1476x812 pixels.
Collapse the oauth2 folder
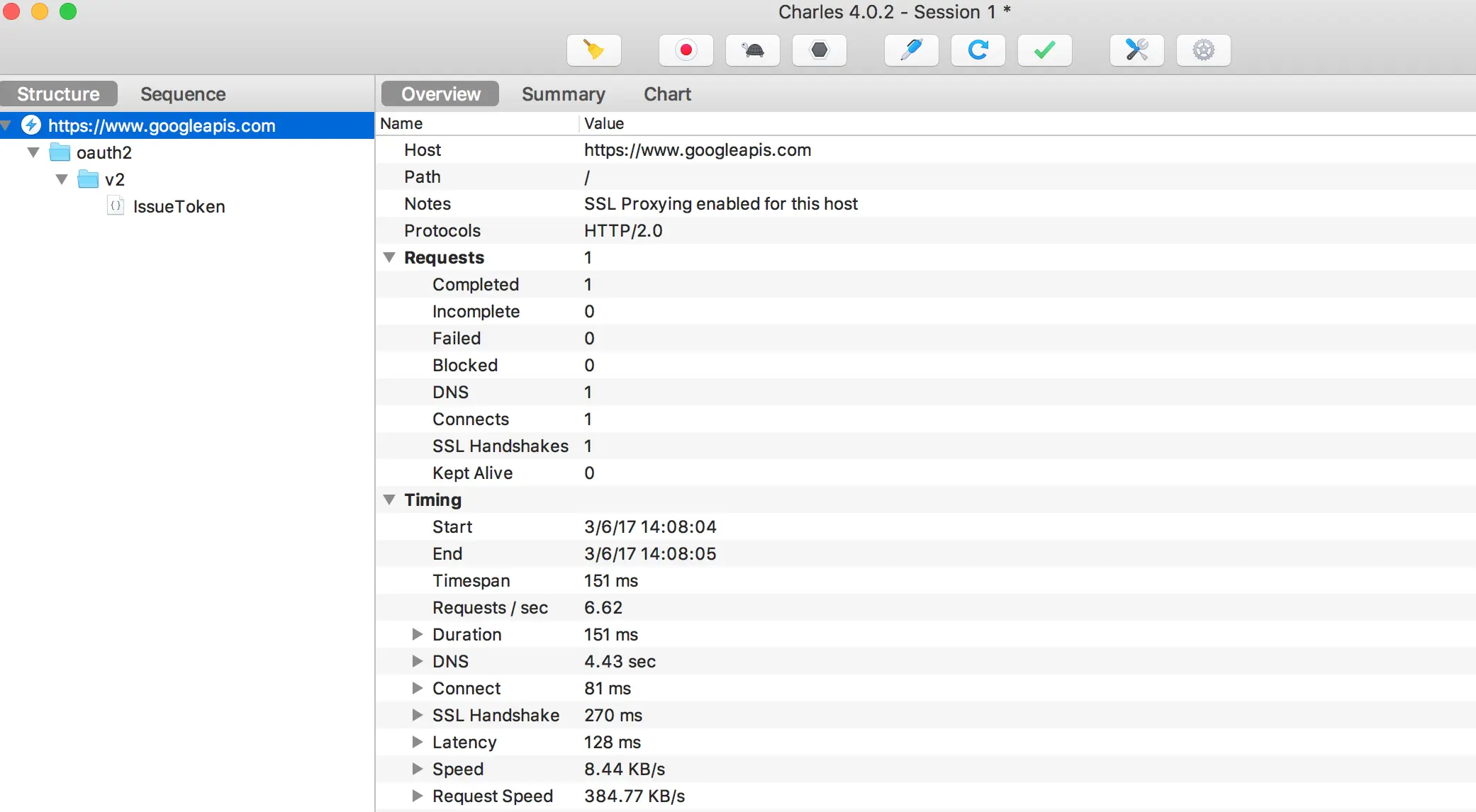pyautogui.click(x=33, y=152)
